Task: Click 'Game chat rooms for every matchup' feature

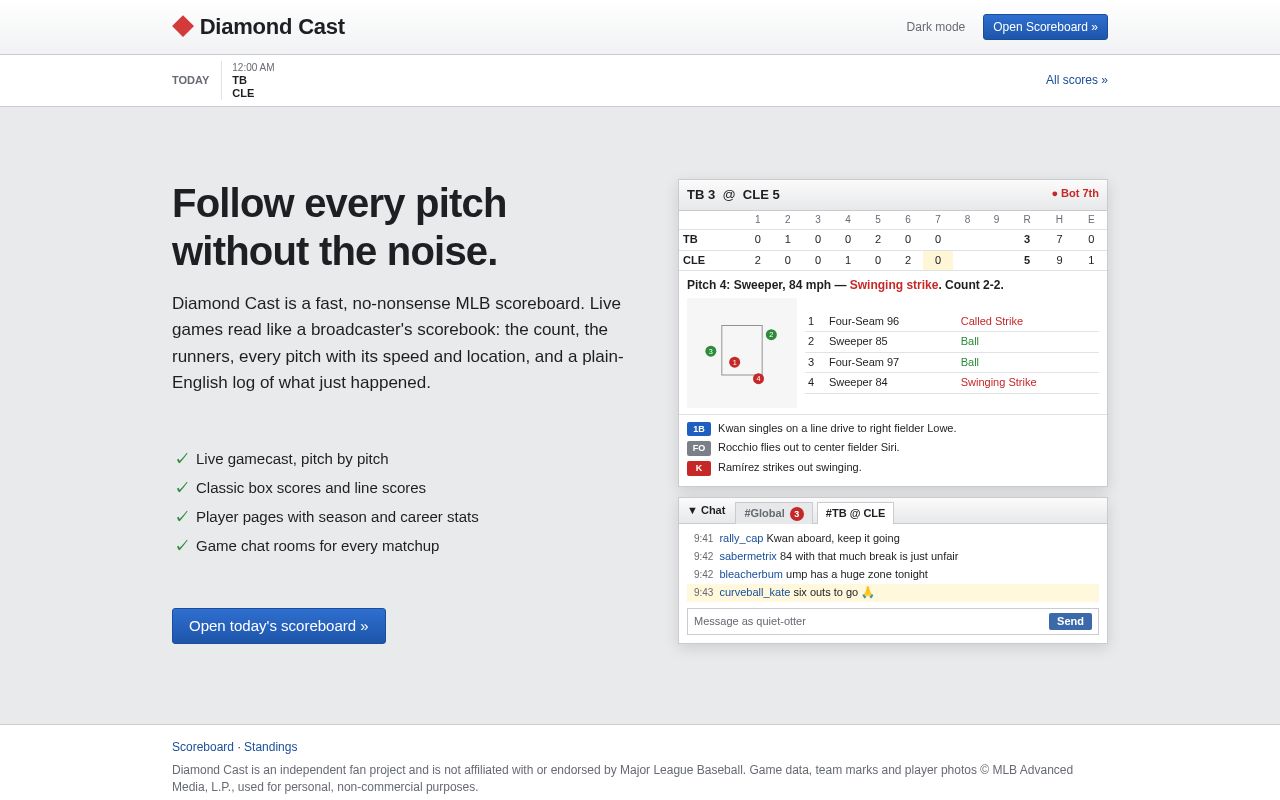Action: [x=317, y=546]
